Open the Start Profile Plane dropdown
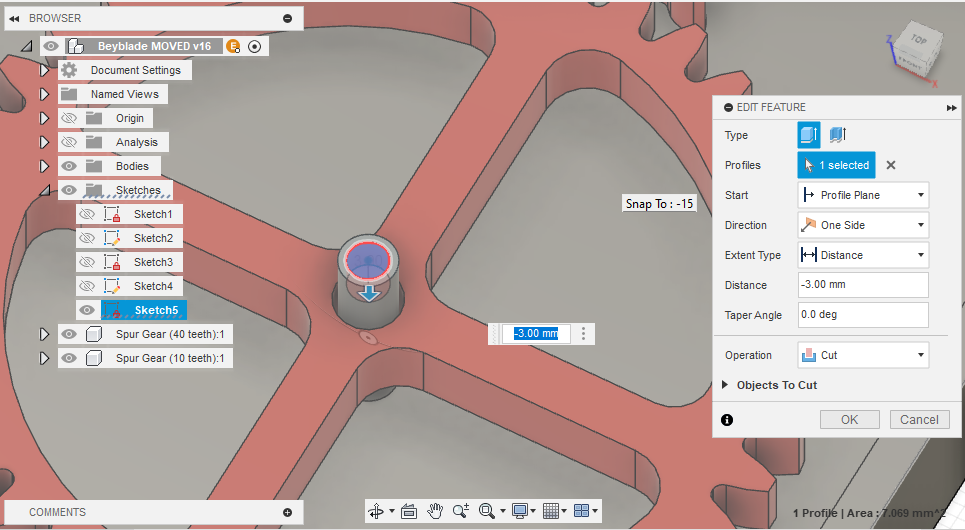Screen dimensions: 965x530 (x=863, y=195)
